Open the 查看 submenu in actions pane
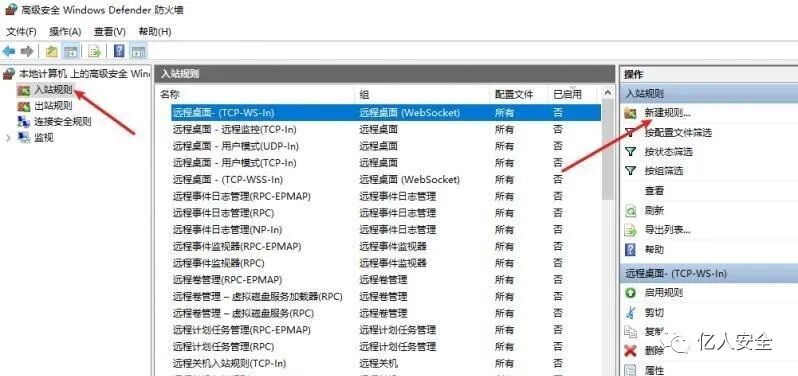Viewport: 798px width, 376px height. 654,191
